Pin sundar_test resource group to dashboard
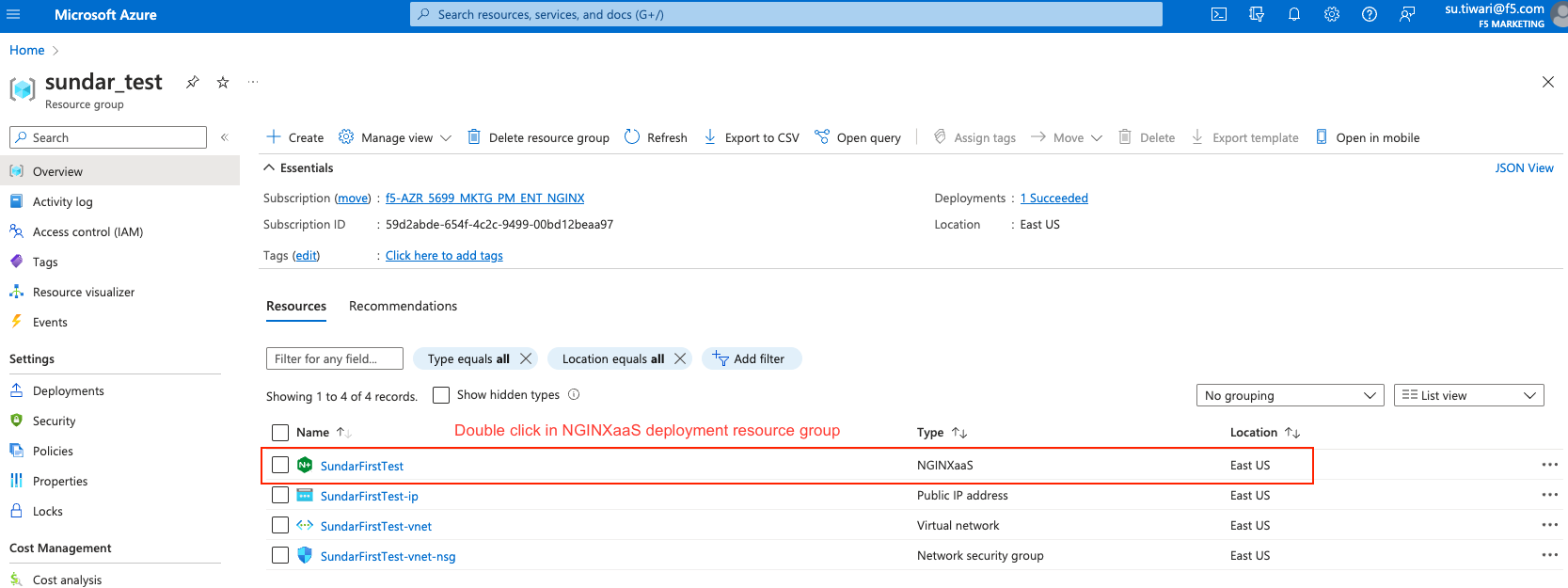1568x588 pixels. click(192, 82)
